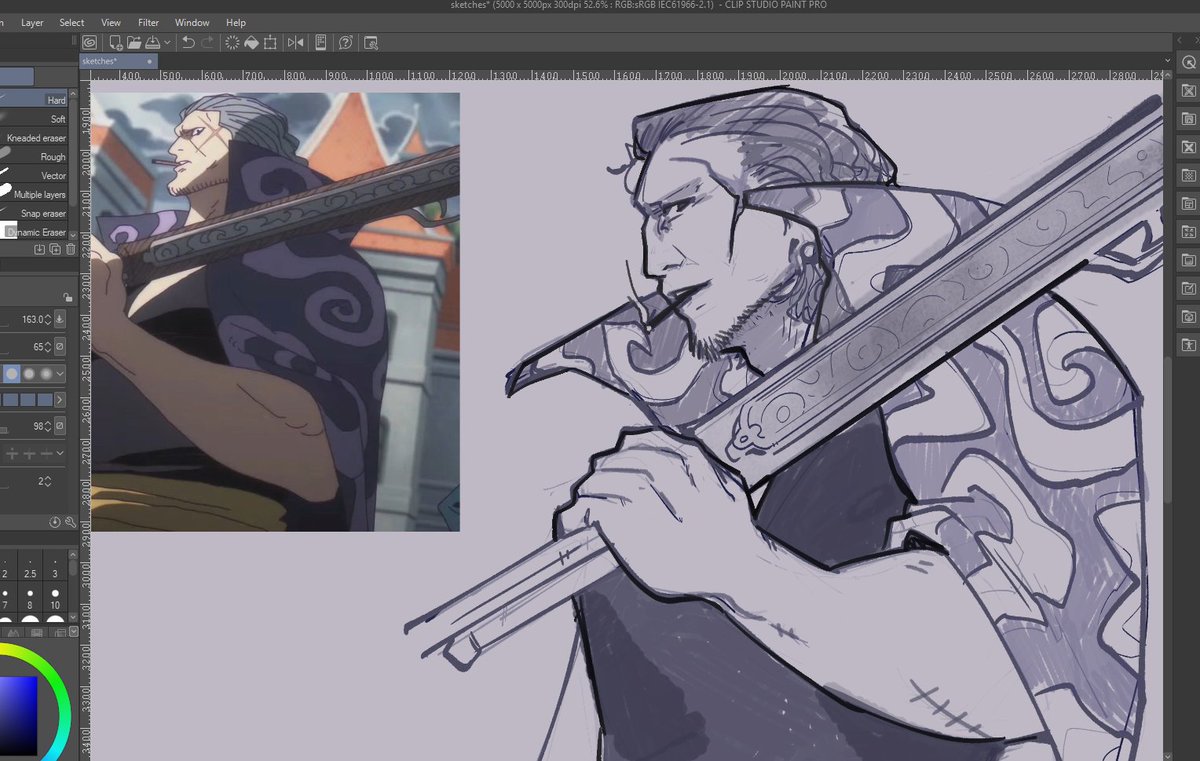This screenshot has width=1200, height=761.
Task: Open the Layer menu
Action: point(32,22)
